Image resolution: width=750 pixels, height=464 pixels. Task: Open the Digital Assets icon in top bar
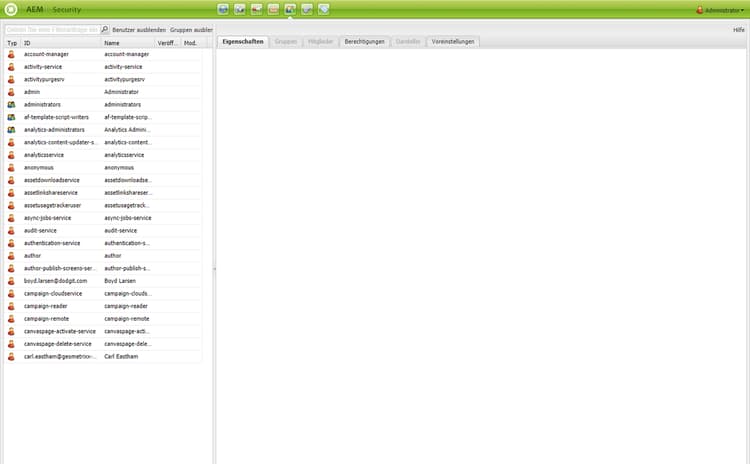click(240, 9)
